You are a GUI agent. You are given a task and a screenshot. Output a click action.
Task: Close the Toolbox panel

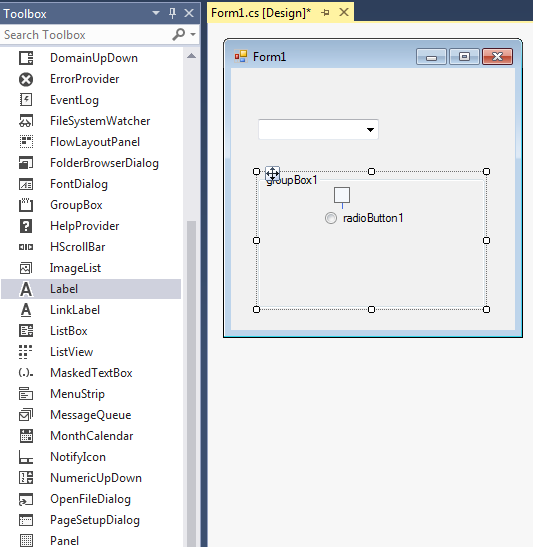189,13
